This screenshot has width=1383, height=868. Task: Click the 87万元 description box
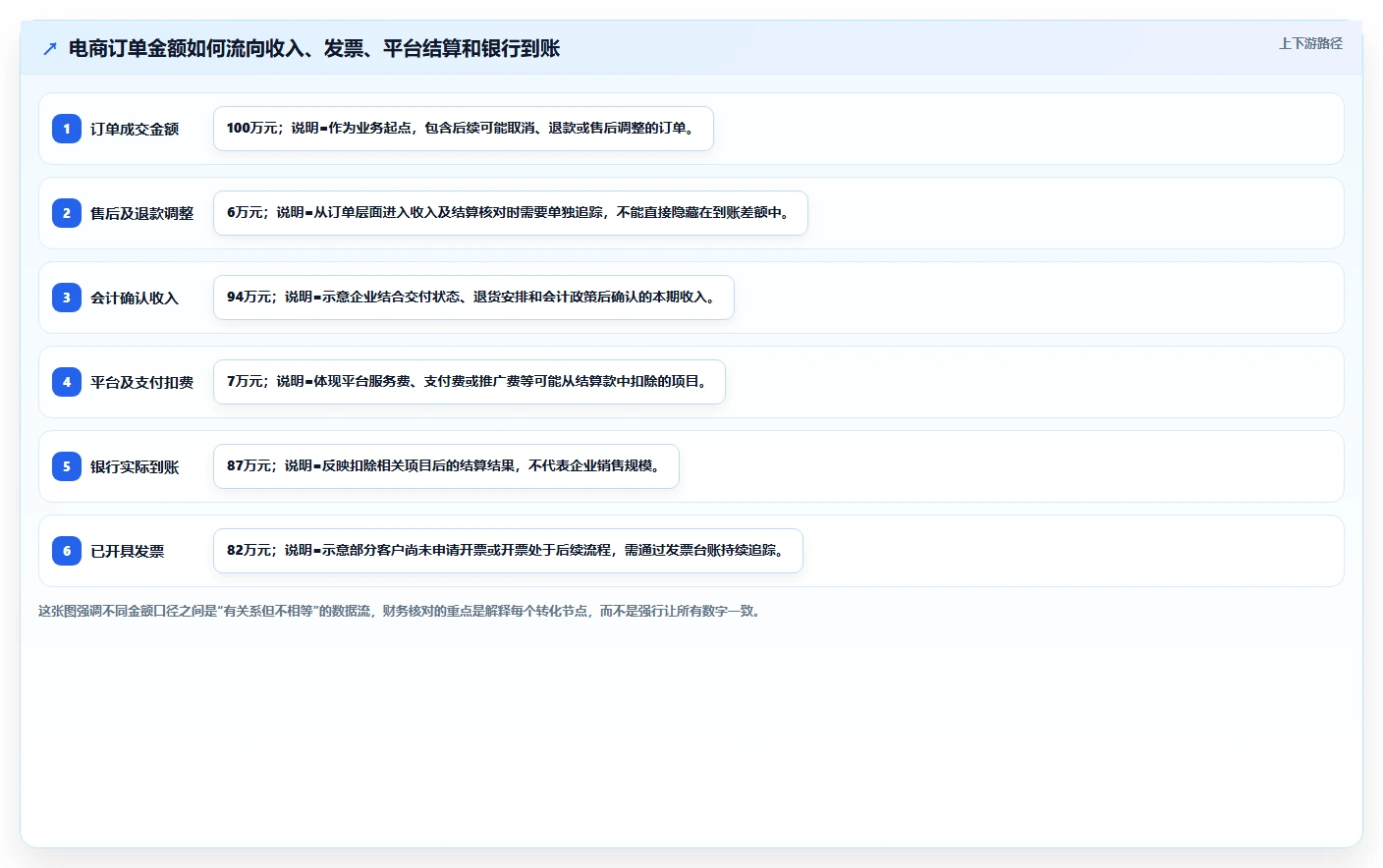[x=446, y=466]
